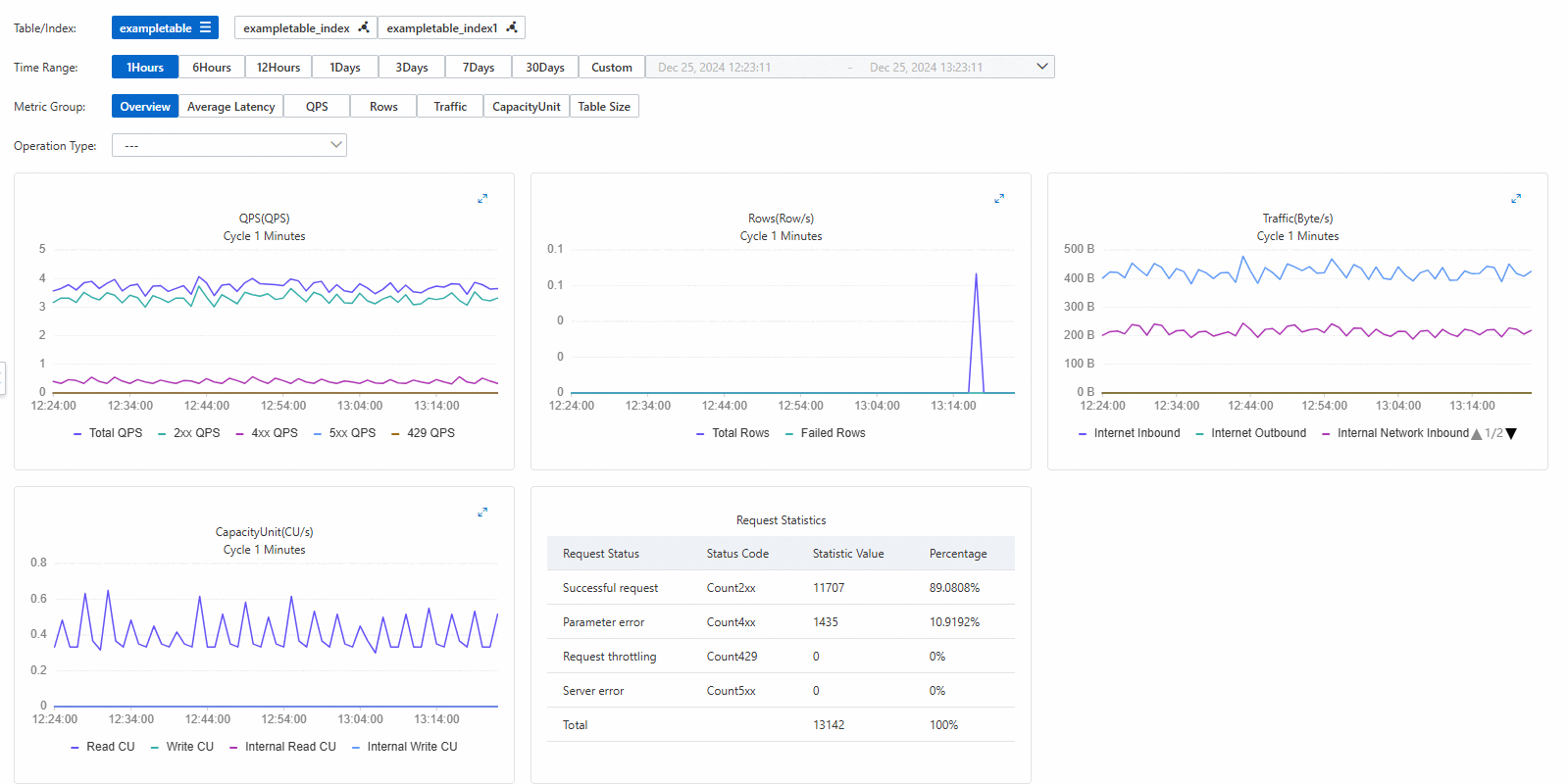
Task: Switch to Average Latency metric group
Action: [231, 106]
